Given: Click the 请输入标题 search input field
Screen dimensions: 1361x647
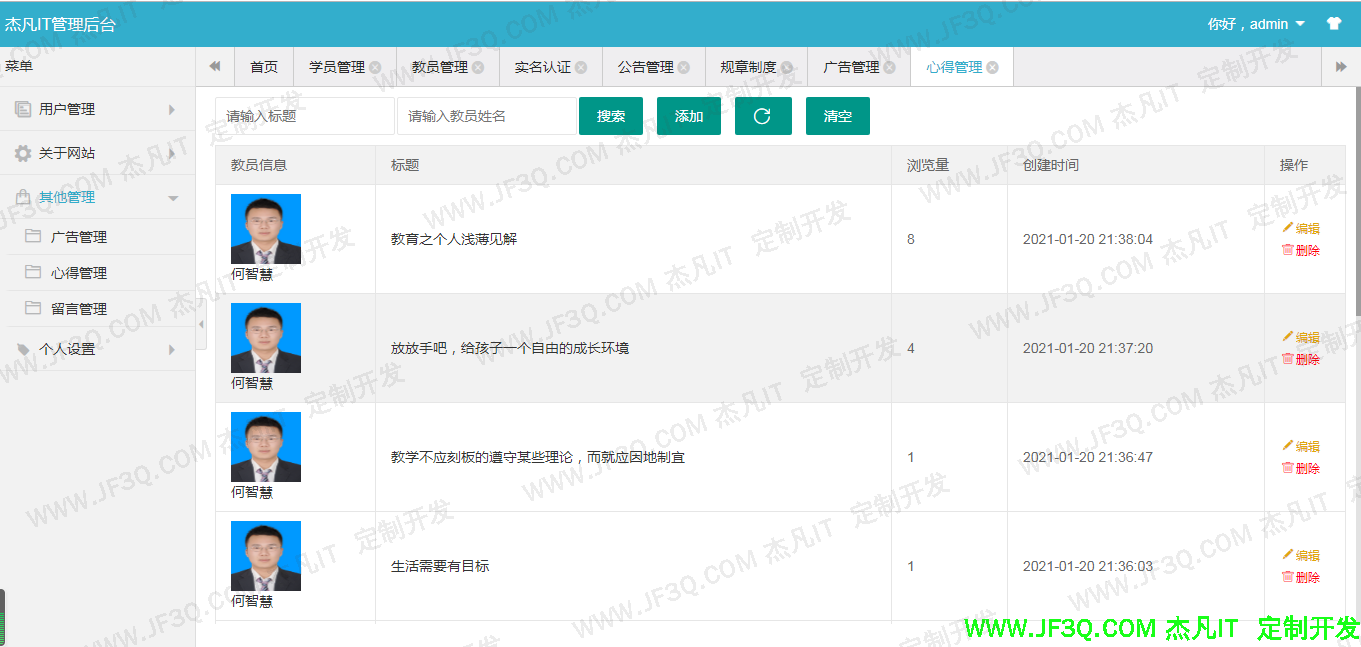Looking at the screenshot, I should (303, 115).
